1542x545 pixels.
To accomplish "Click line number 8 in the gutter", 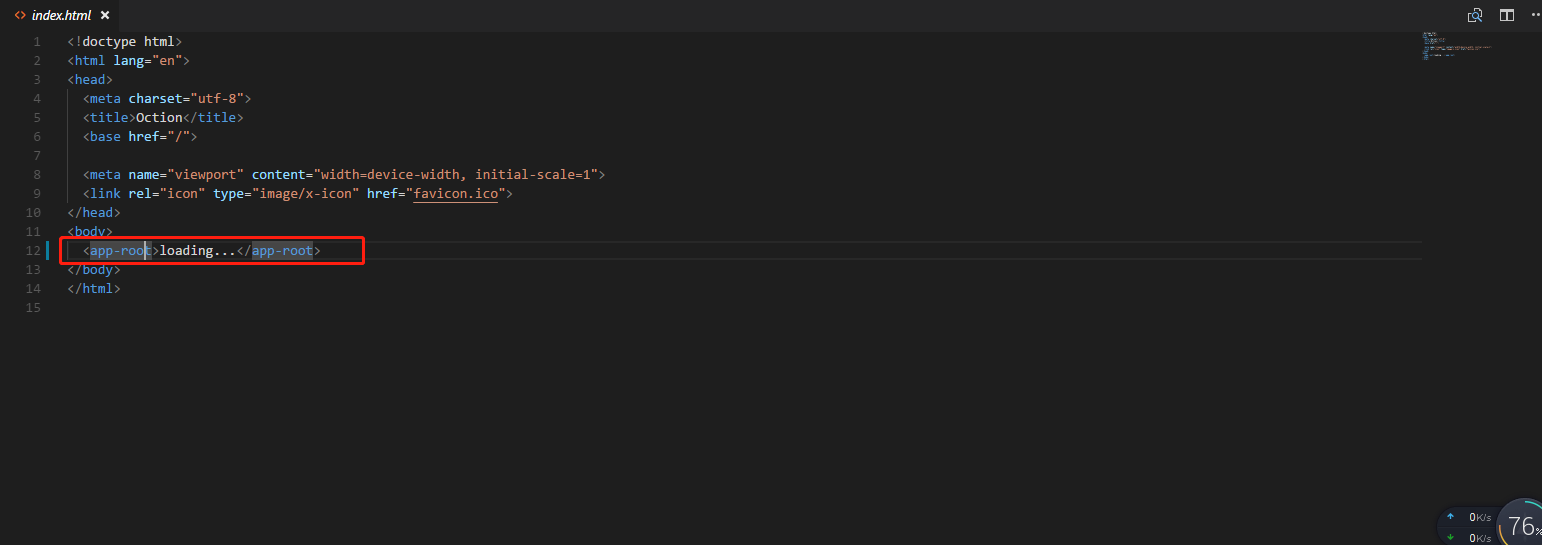I will (37, 175).
